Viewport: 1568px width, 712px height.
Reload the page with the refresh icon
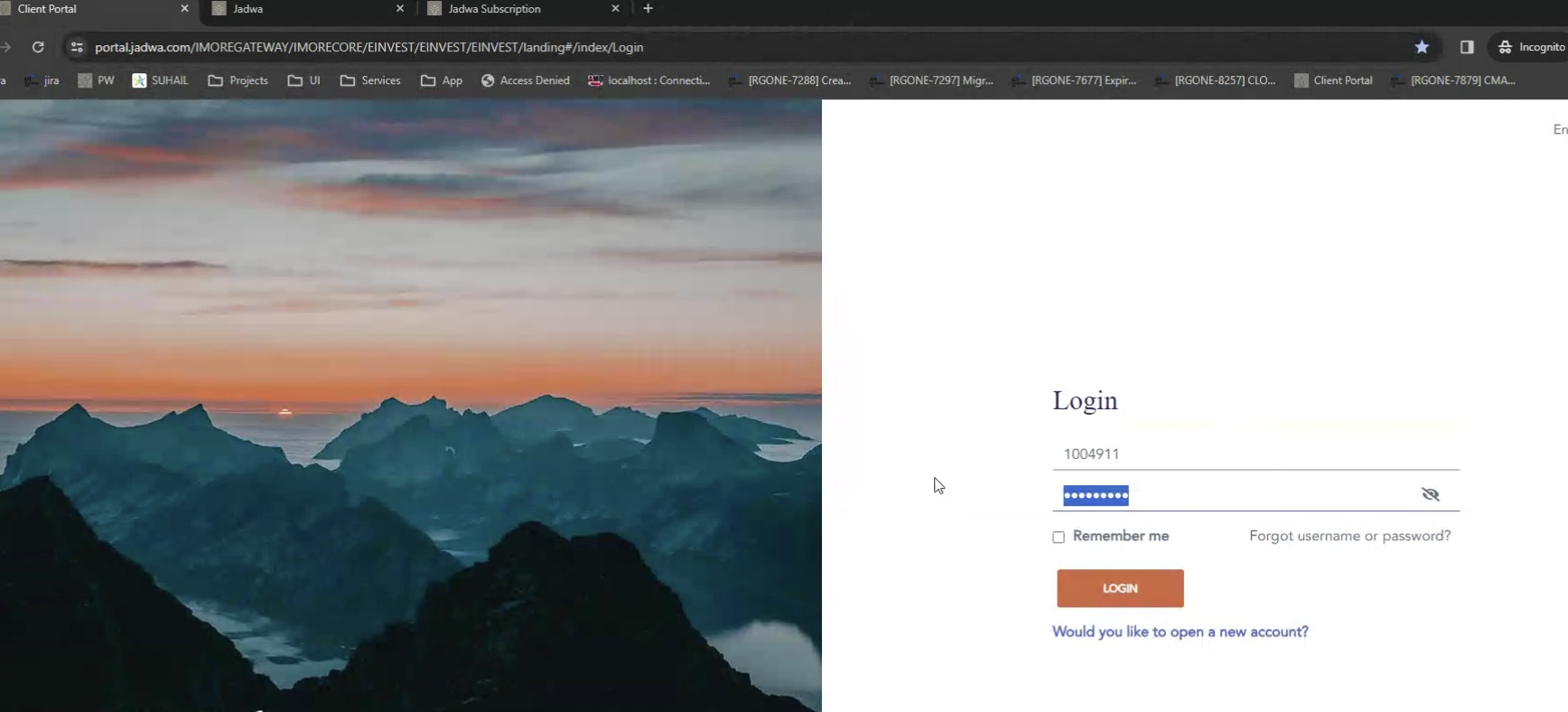tap(38, 47)
